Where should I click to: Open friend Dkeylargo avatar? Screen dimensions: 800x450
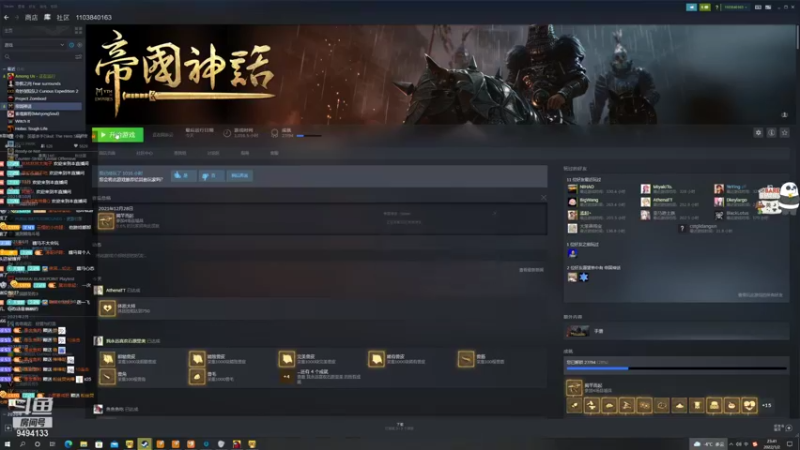719,202
